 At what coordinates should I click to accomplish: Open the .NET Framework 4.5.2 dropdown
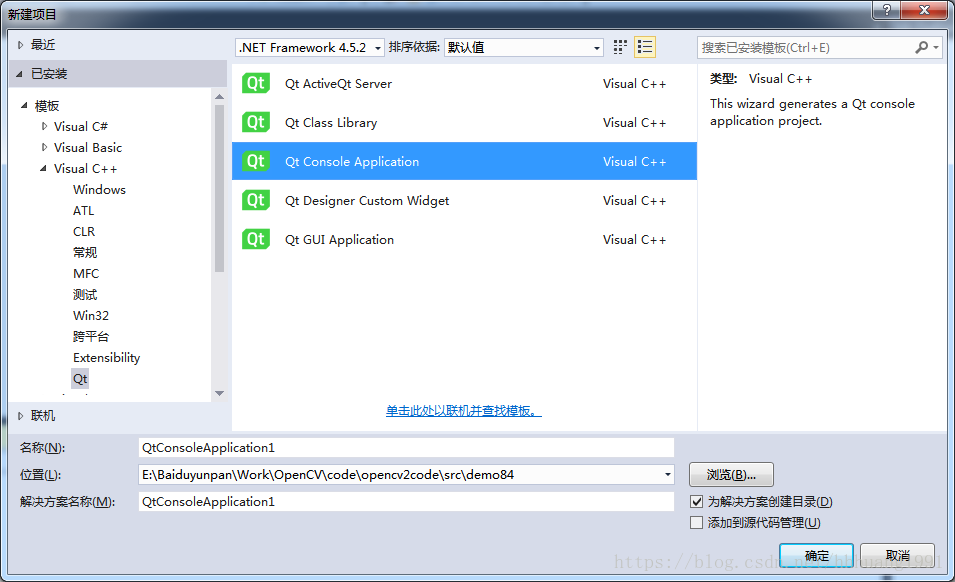[x=310, y=47]
